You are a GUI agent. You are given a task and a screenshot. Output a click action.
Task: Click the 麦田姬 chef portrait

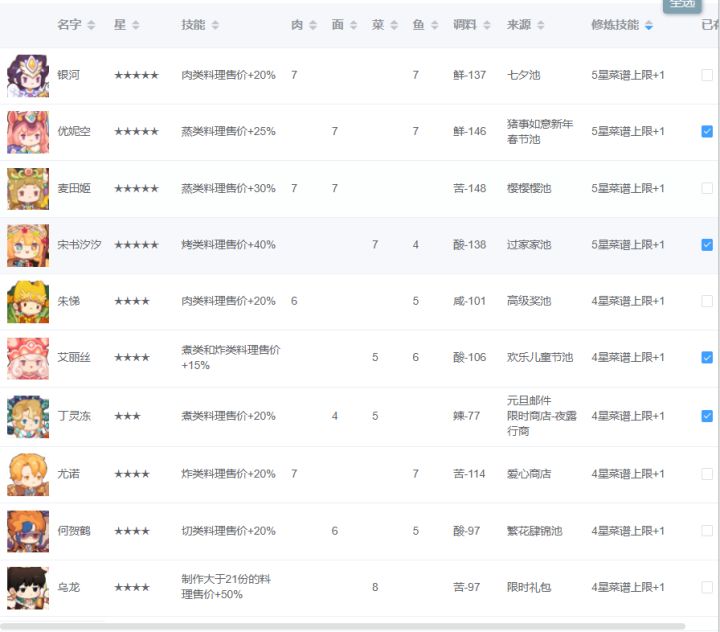pos(28,188)
